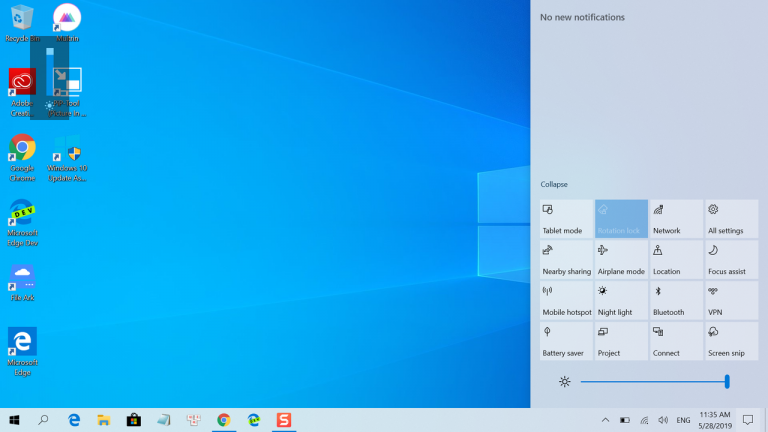Toggle the Bluetooth quick action
This screenshot has width=768, height=432.
[676, 300]
